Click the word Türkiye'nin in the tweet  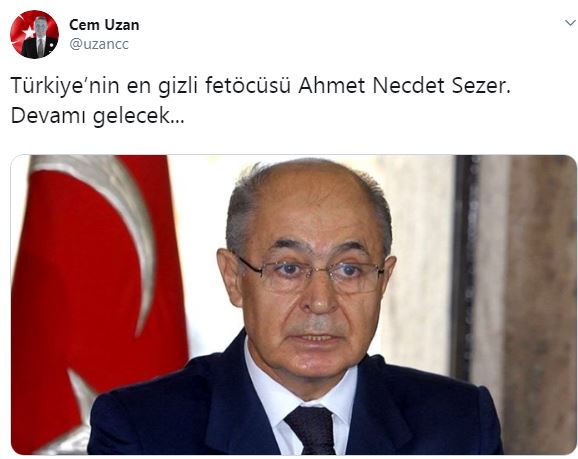pyautogui.click(x=65, y=86)
